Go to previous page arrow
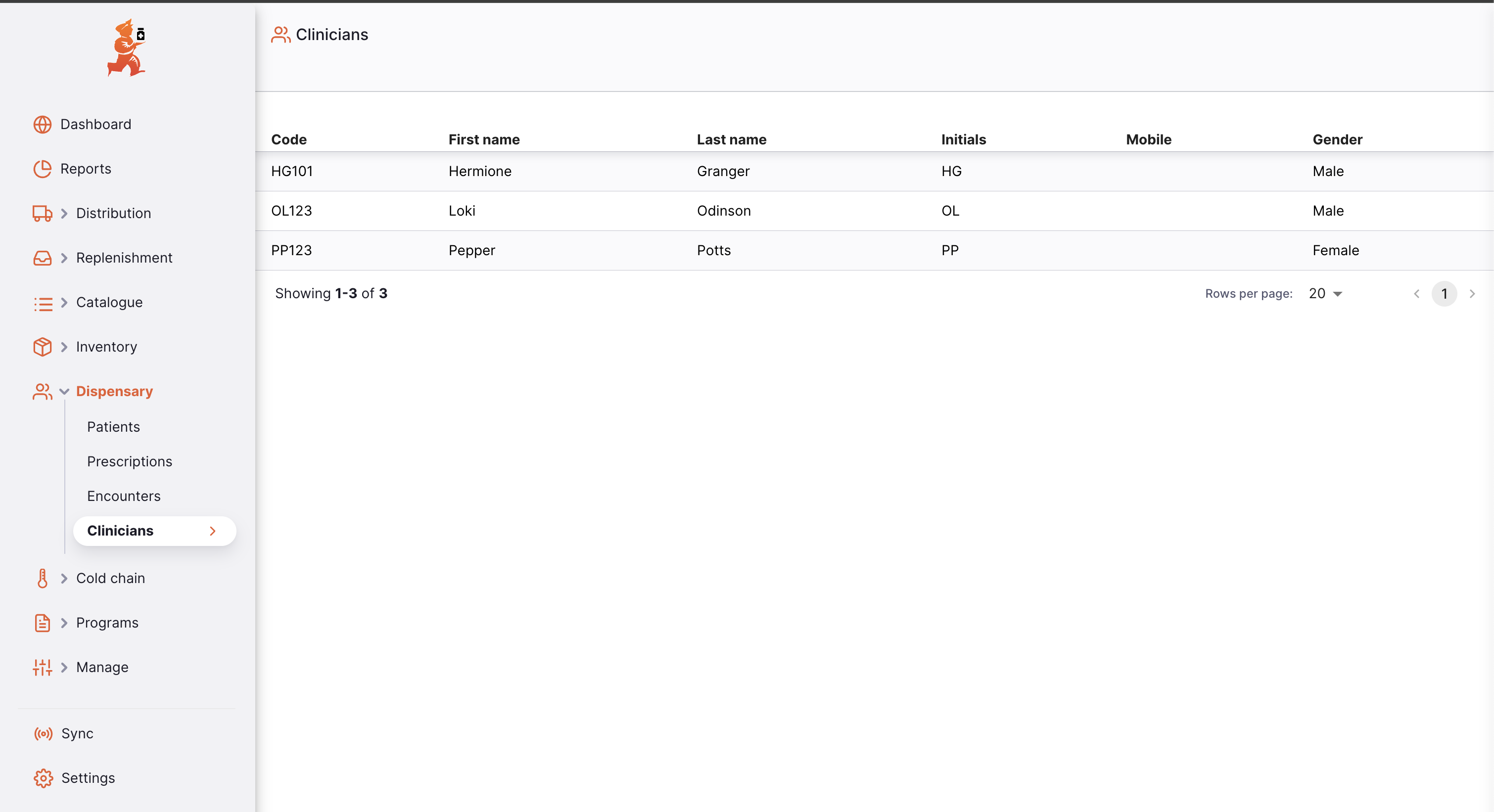1494x812 pixels. (1417, 294)
